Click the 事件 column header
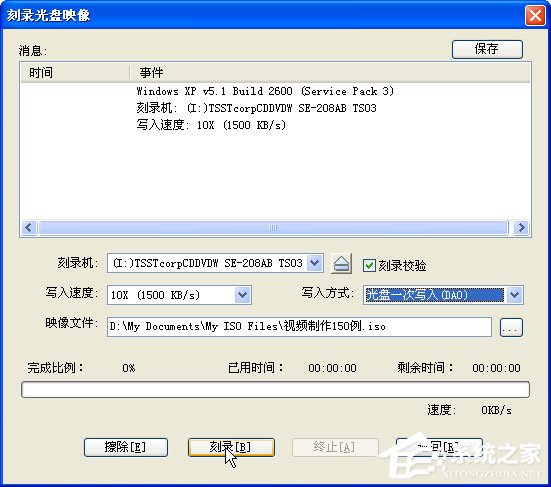The height and width of the screenshot is (487, 551). pos(330,73)
